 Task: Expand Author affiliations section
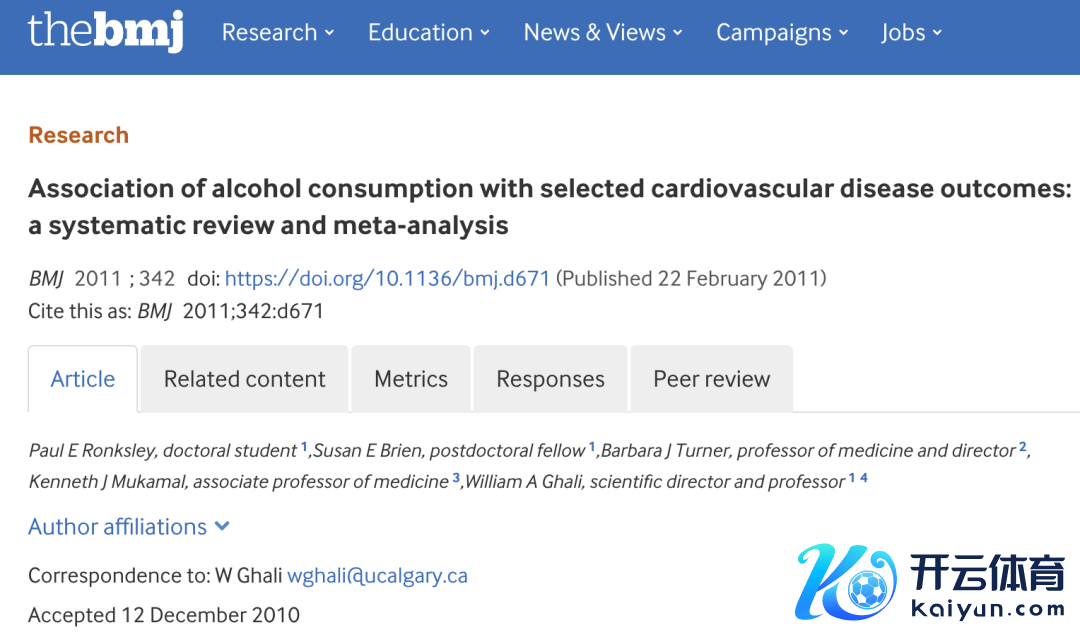[x=129, y=527]
